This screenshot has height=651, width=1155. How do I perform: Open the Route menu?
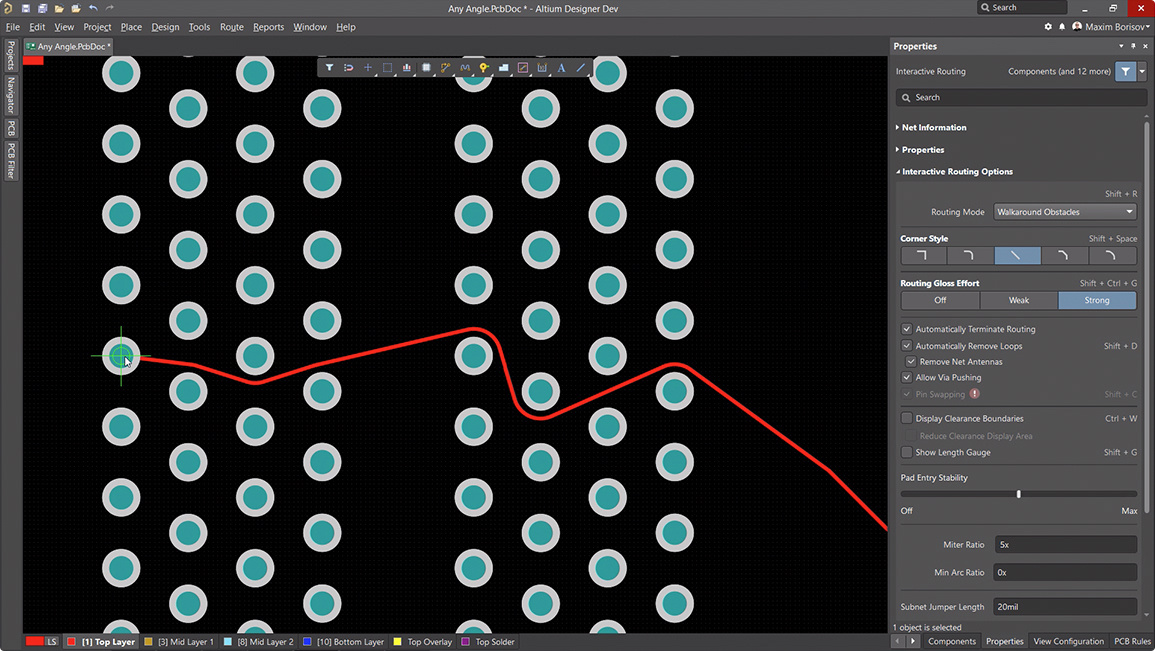[x=231, y=27]
